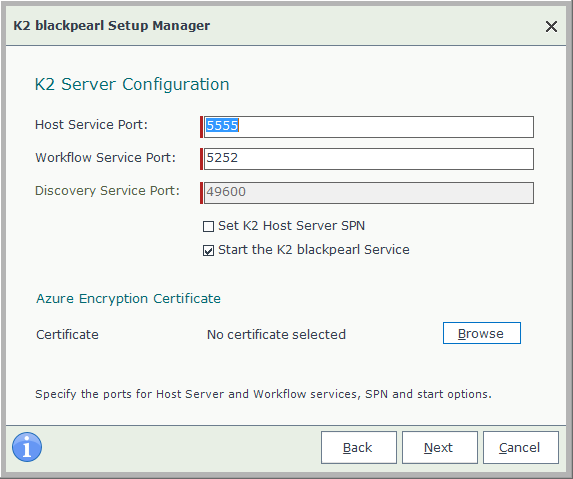Focus the Host Service Port input field

pos(368,127)
